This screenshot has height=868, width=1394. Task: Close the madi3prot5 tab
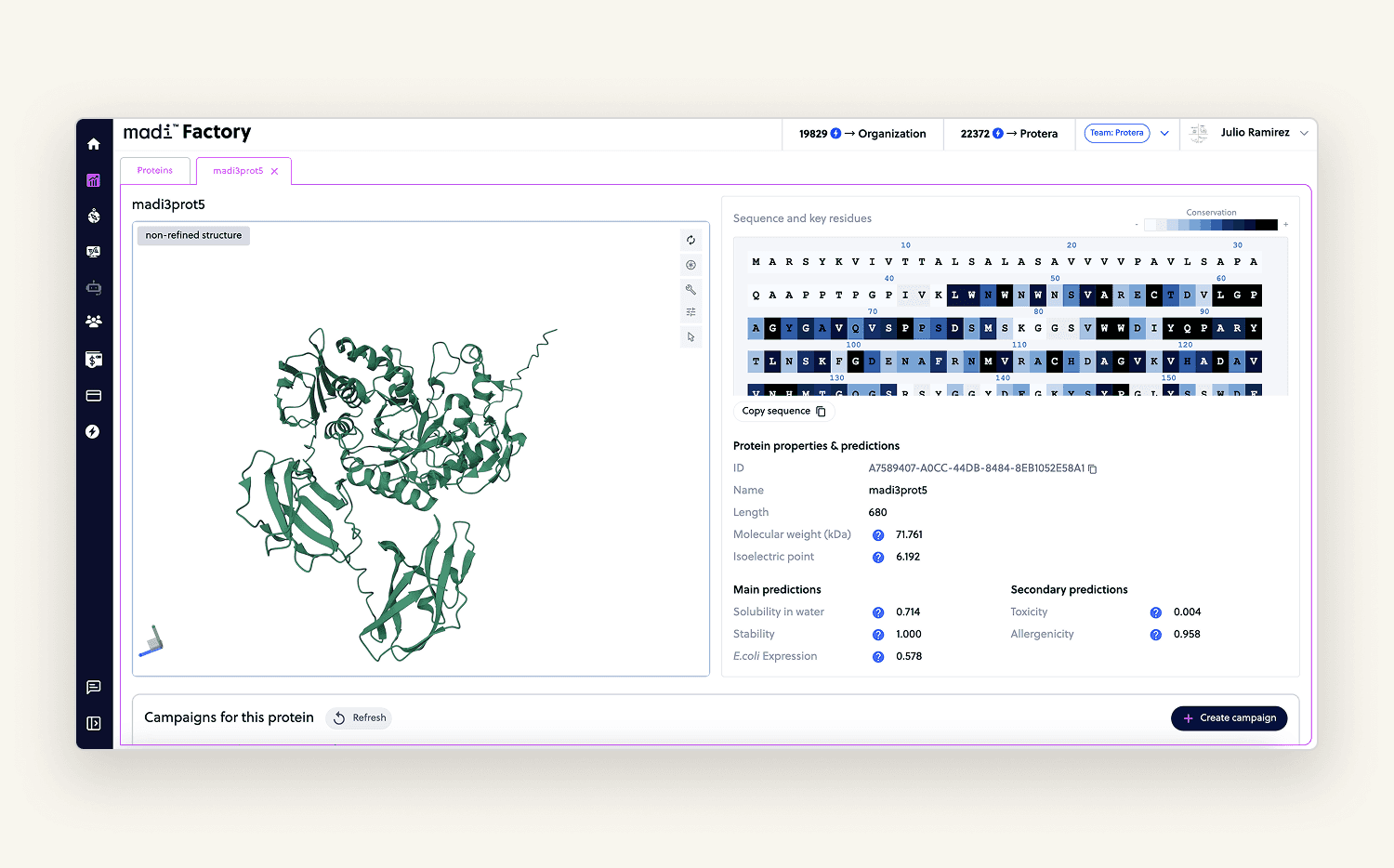tap(274, 172)
